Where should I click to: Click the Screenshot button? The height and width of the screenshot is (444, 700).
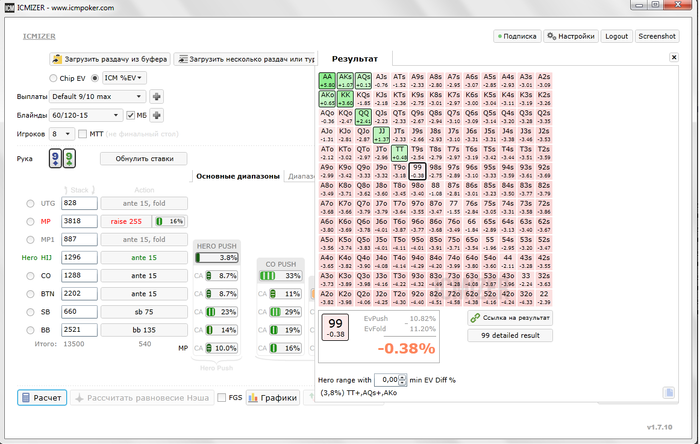[x=657, y=36]
